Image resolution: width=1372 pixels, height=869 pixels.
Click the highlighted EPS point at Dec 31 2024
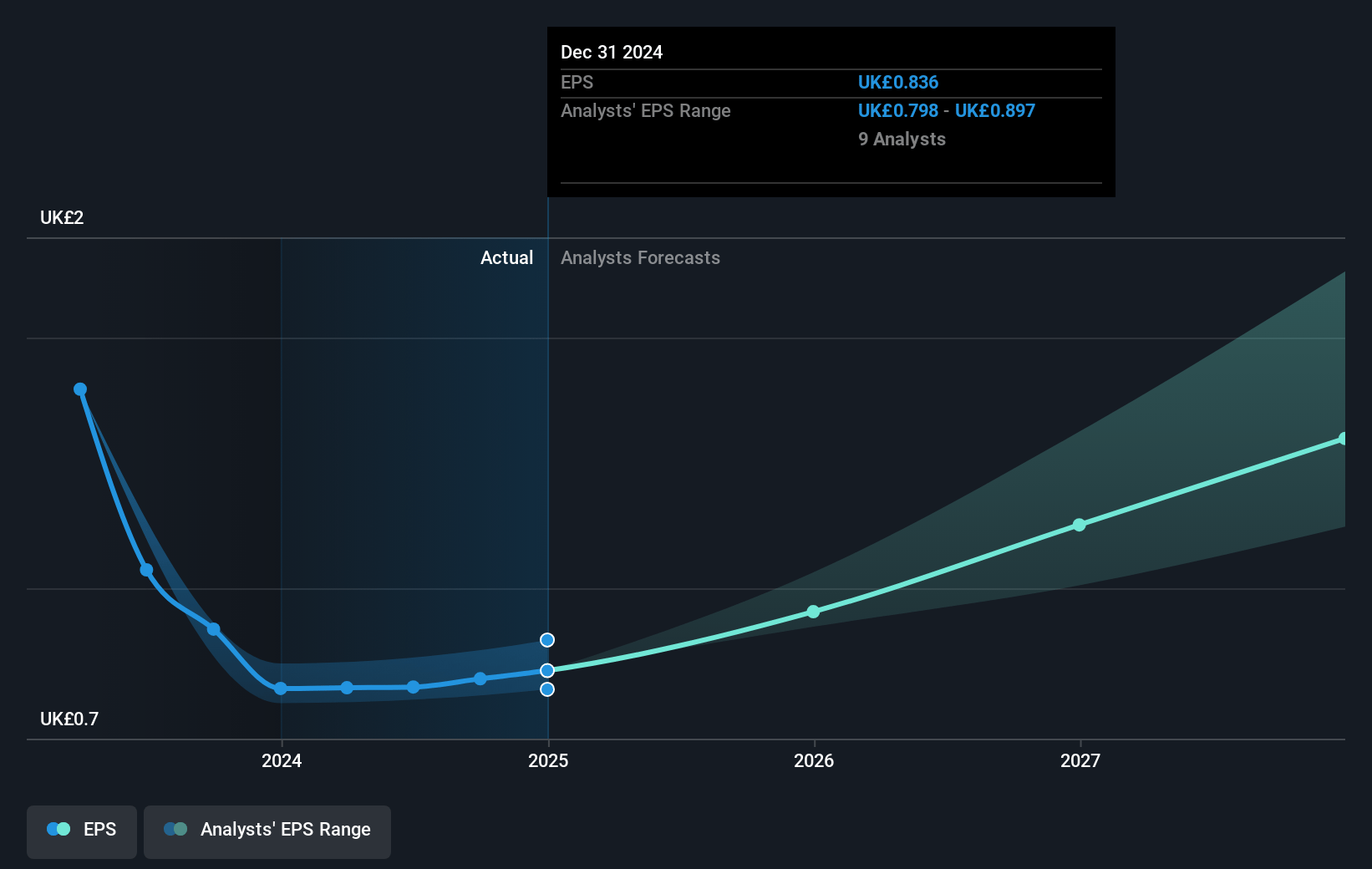tap(547, 670)
